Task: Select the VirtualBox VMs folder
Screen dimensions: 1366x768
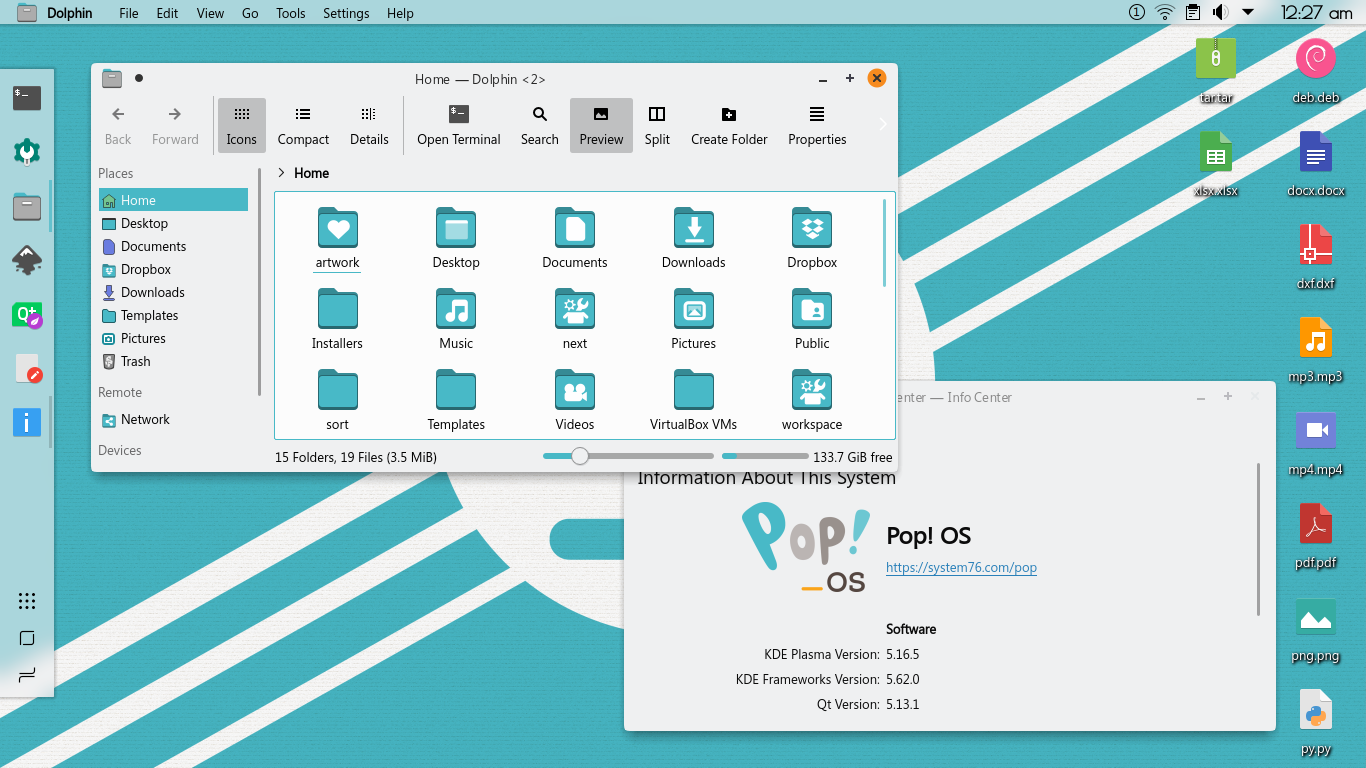Action: 693,400
